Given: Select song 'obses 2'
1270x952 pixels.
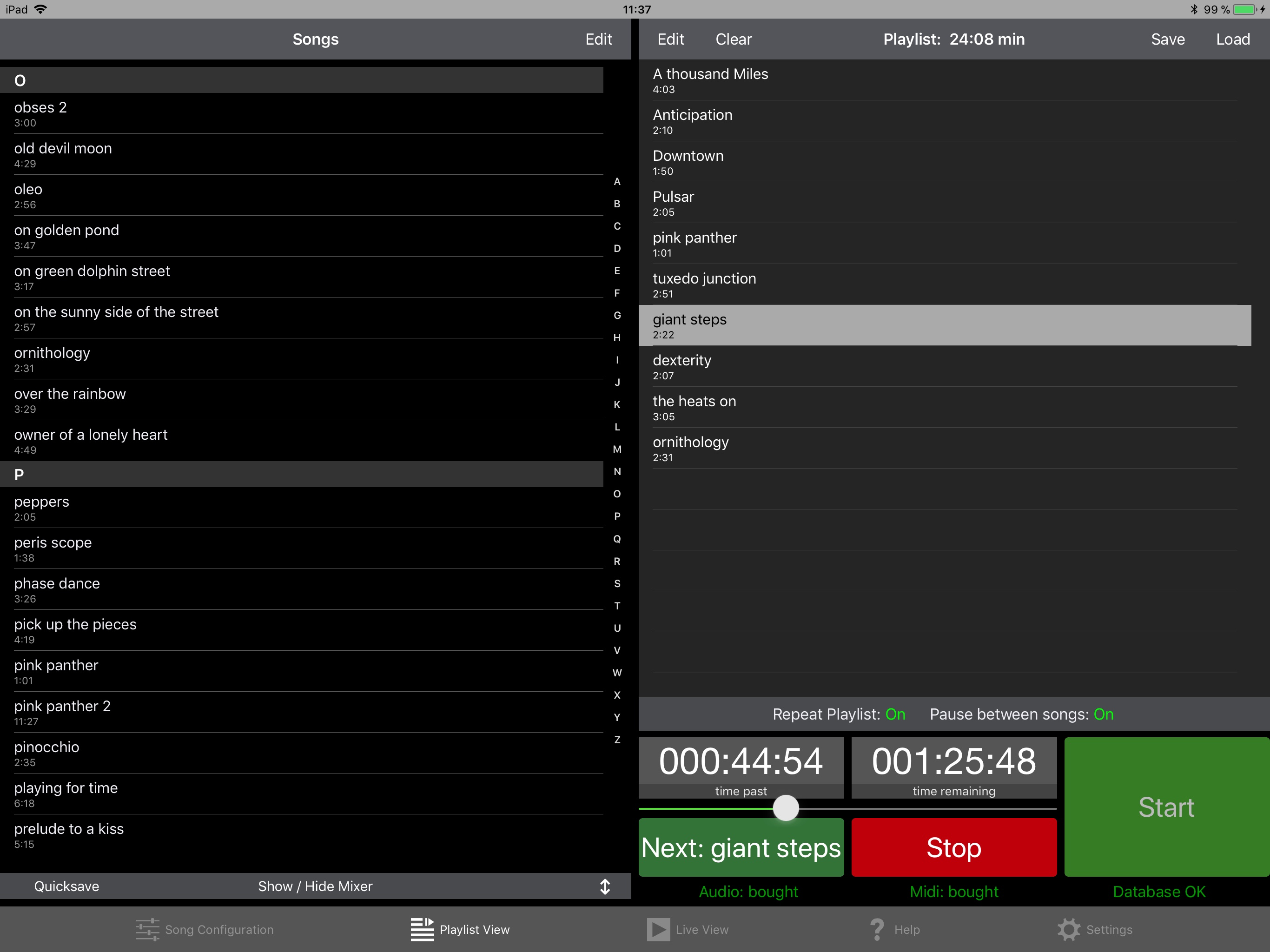Looking at the screenshot, I should (x=301, y=114).
